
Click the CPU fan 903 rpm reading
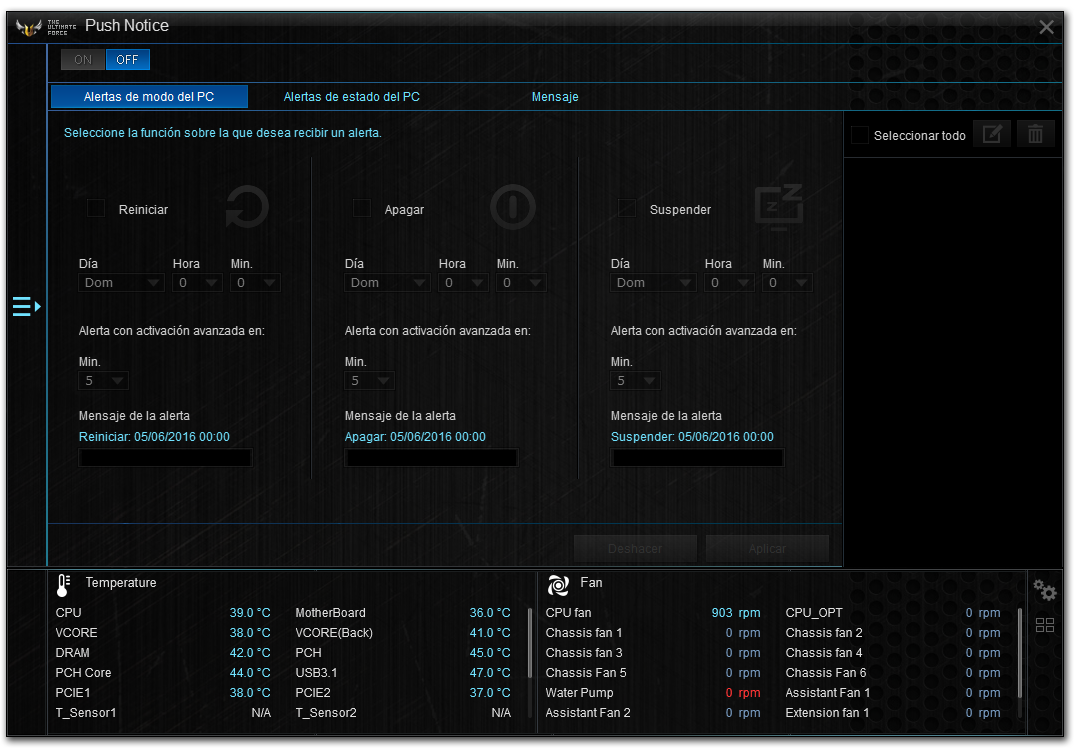click(x=736, y=613)
